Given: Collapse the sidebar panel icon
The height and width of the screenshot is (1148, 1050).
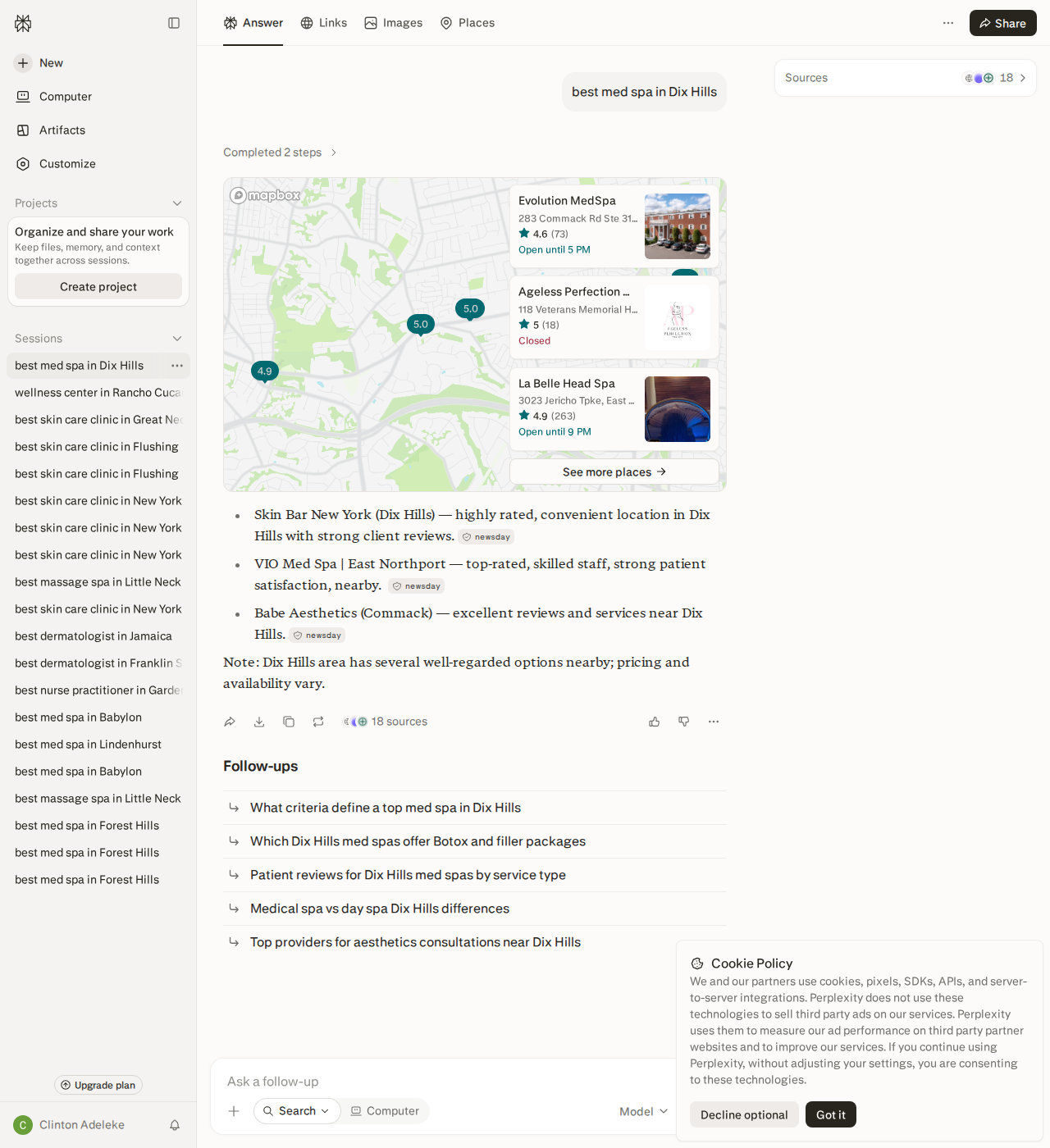Looking at the screenshot, I should click(x=174, y=23).
